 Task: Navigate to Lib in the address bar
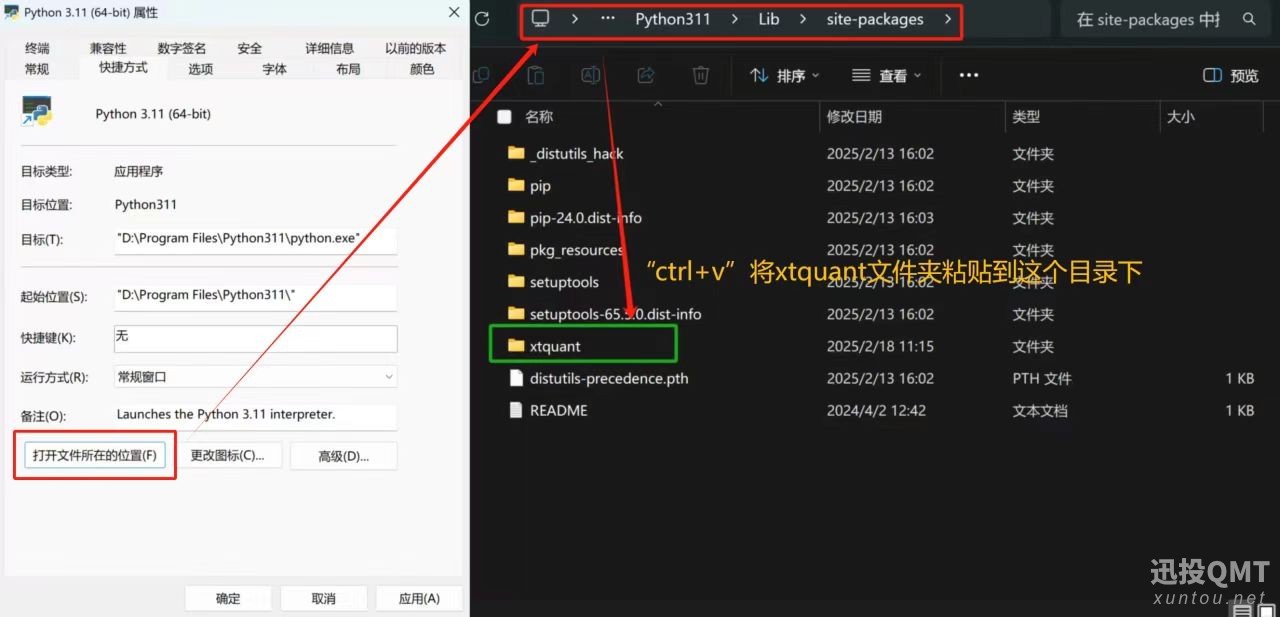[x=769, y=19]
